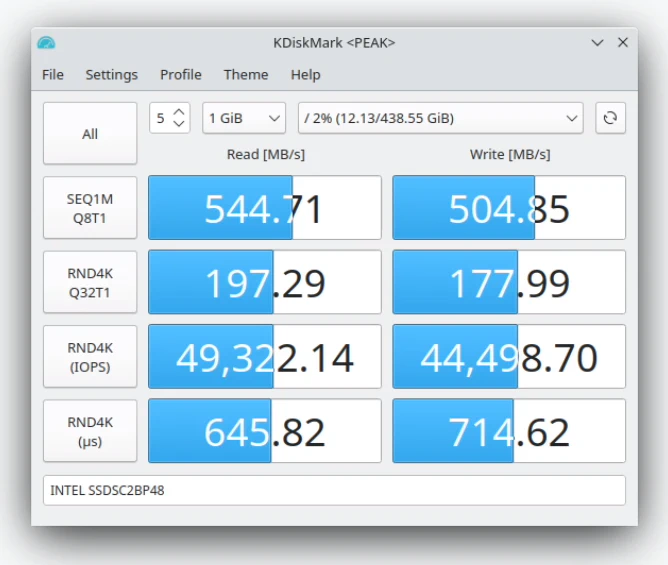Click the IOPS read value 49,322.14
The image size is (668, 565).
pos(265,357)
